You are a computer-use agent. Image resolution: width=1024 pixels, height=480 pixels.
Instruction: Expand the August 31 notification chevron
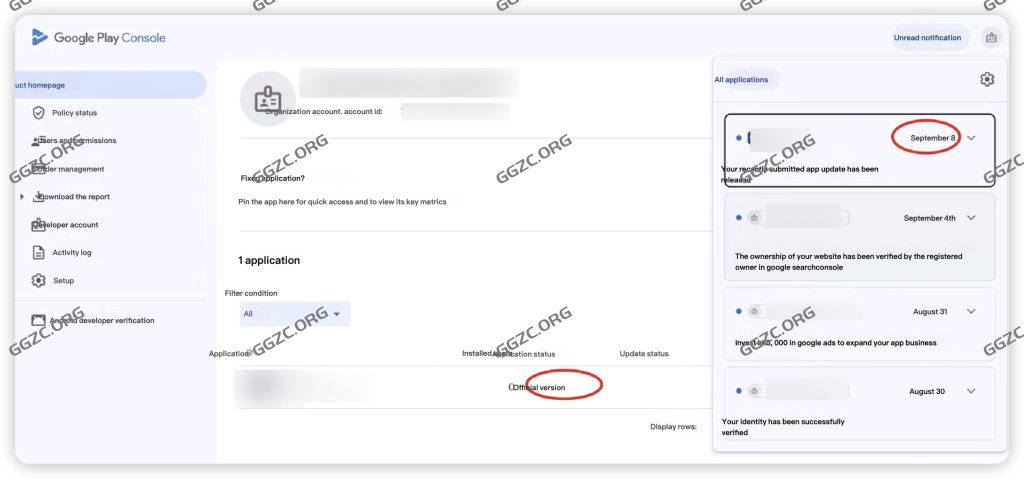click(971, 312)
